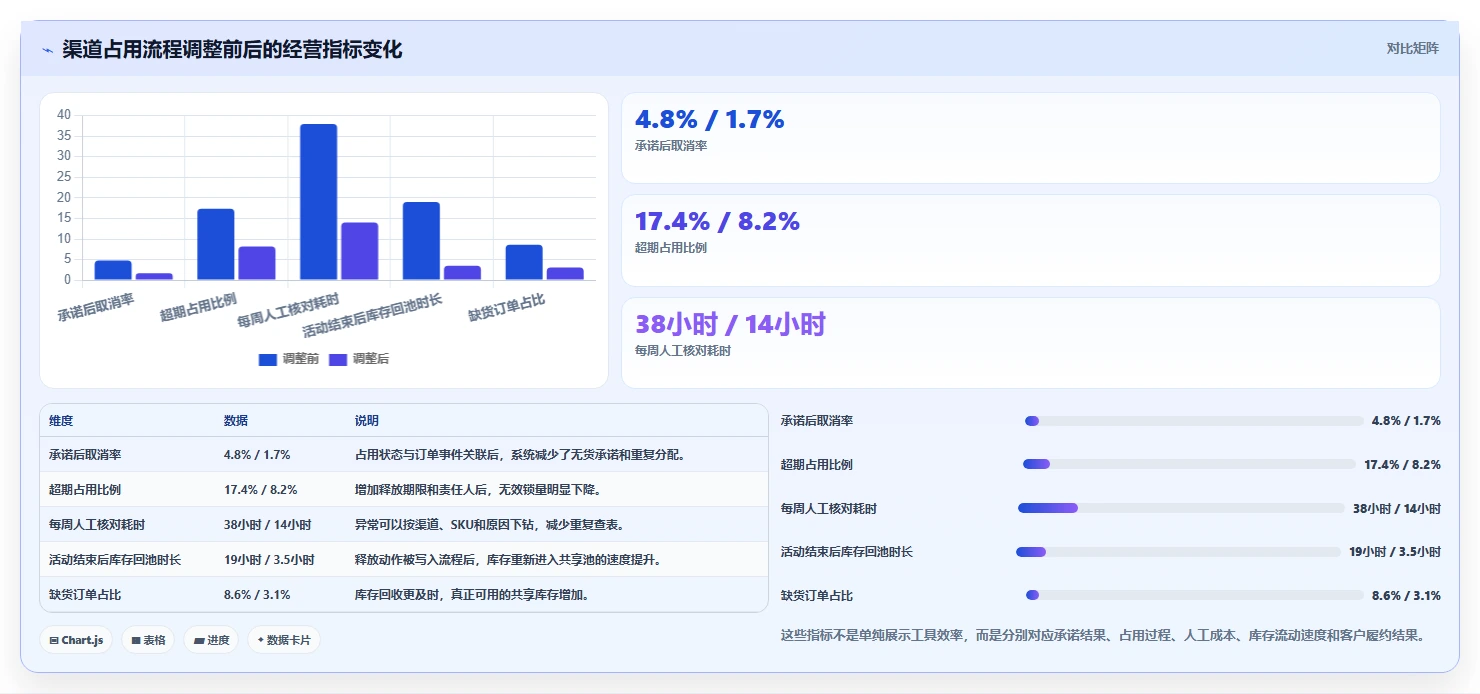Click the 表格 tag
Viewport: 1480px width, 694px height.
coord(148,640)
